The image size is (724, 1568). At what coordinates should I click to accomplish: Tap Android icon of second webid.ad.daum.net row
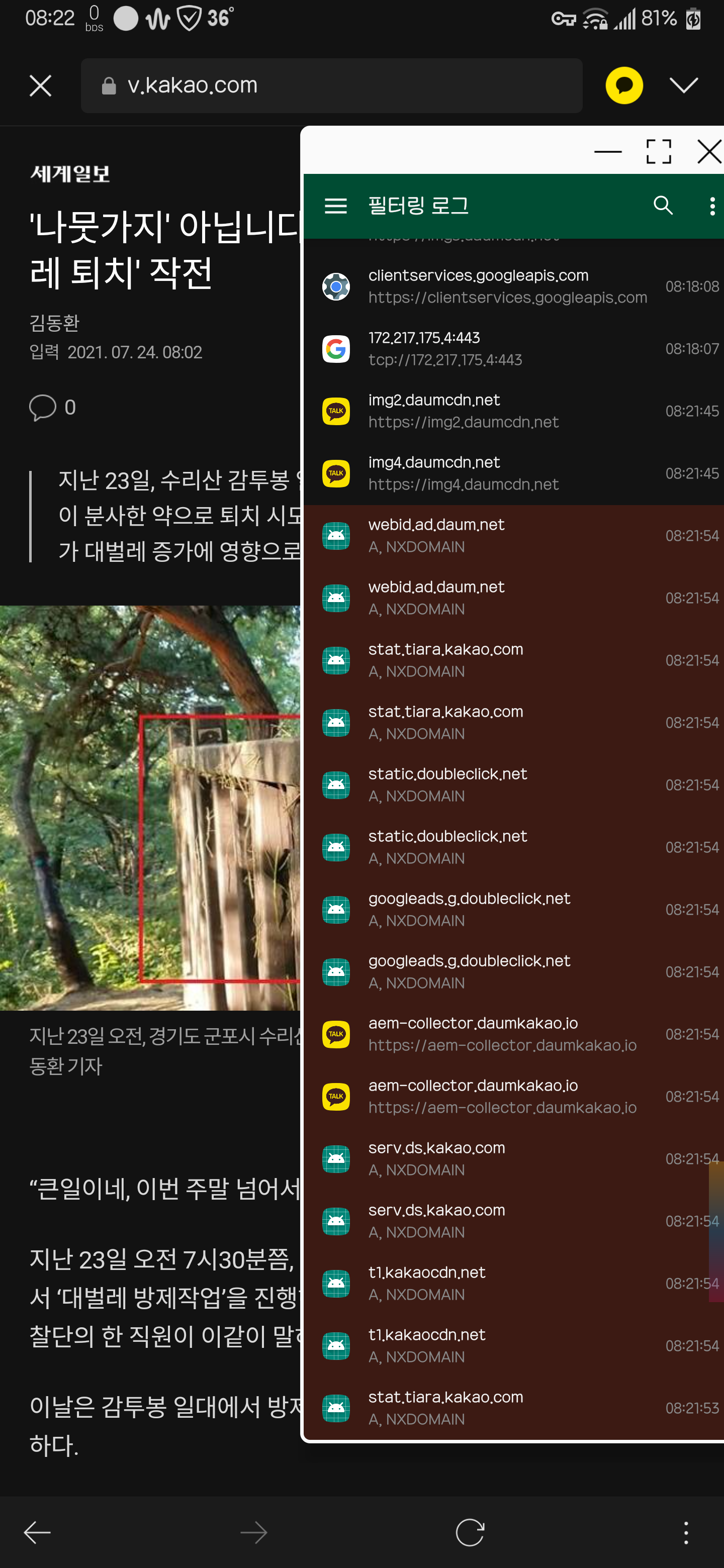pos(335,598)
